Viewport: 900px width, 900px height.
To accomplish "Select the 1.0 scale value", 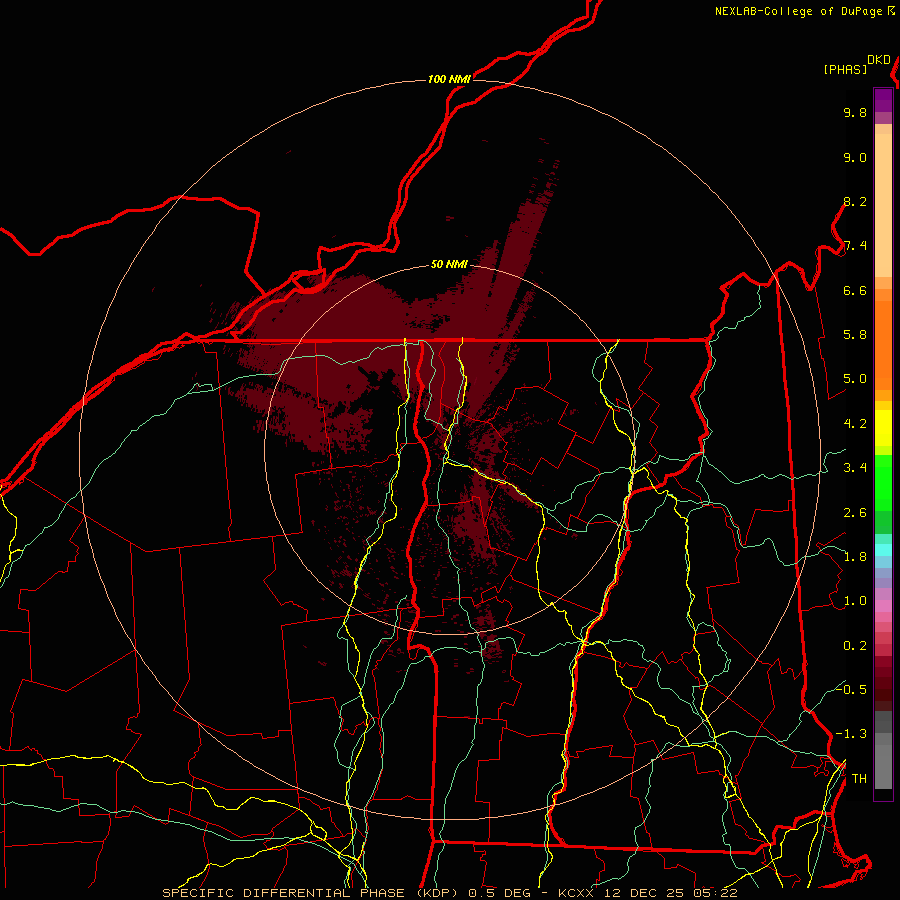I will [x=855, y=601].
